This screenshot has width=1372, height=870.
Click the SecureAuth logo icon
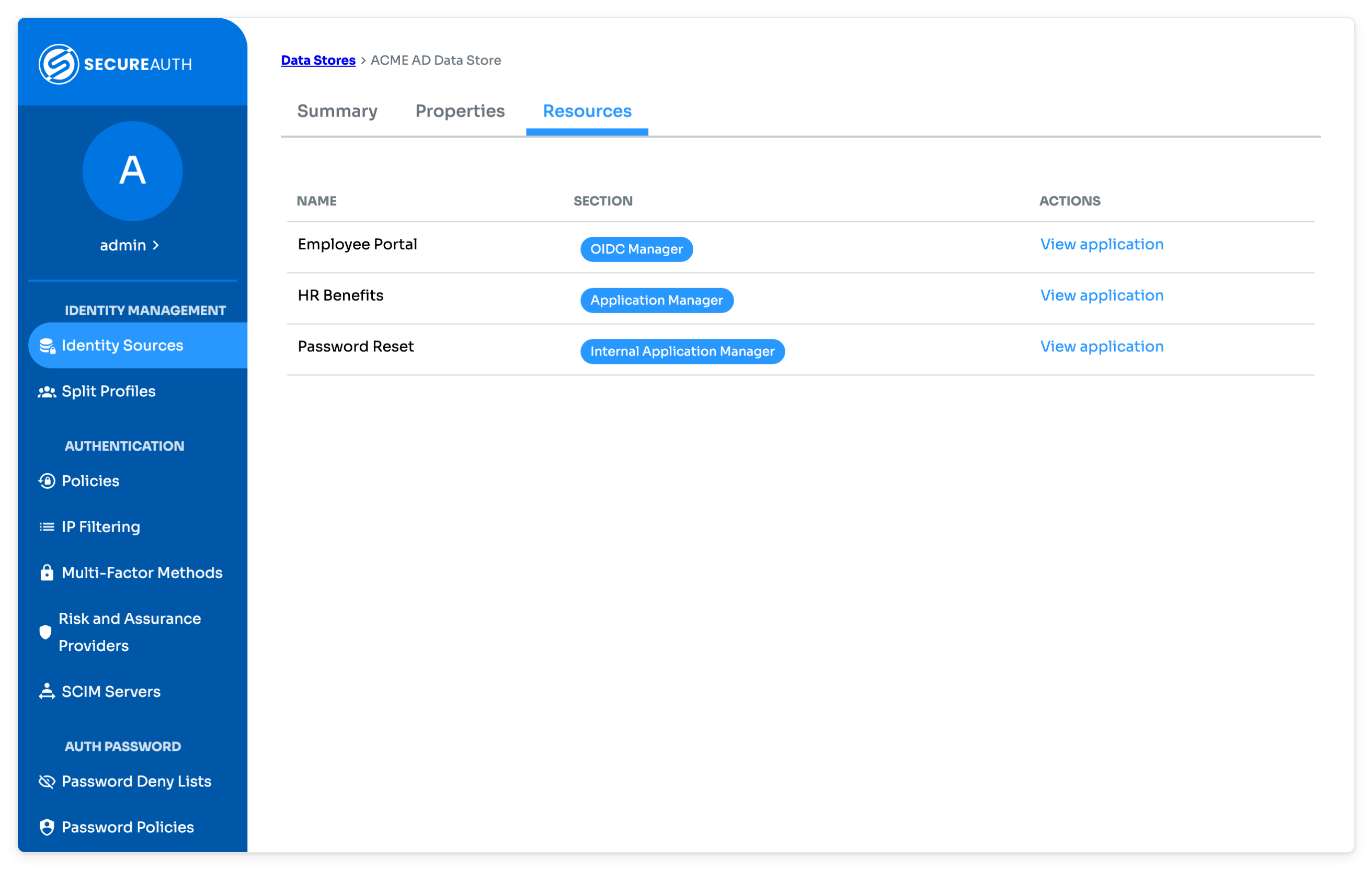click(x=59, y=64)
